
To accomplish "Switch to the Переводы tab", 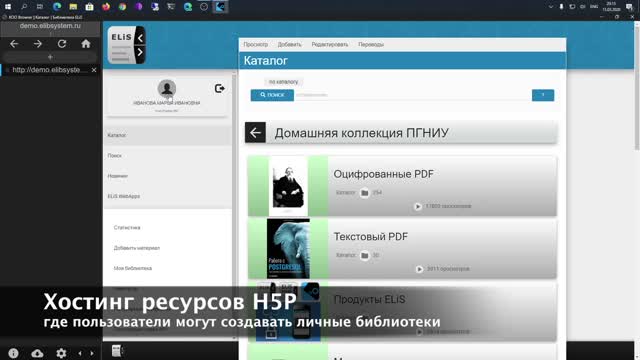I will click(371, 44).
